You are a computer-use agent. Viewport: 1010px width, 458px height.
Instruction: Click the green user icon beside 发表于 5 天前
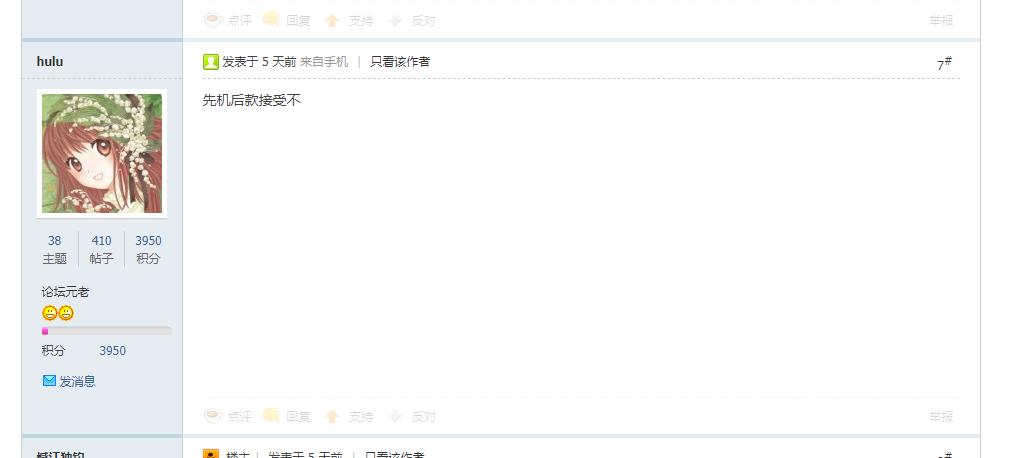click(211, 62)
